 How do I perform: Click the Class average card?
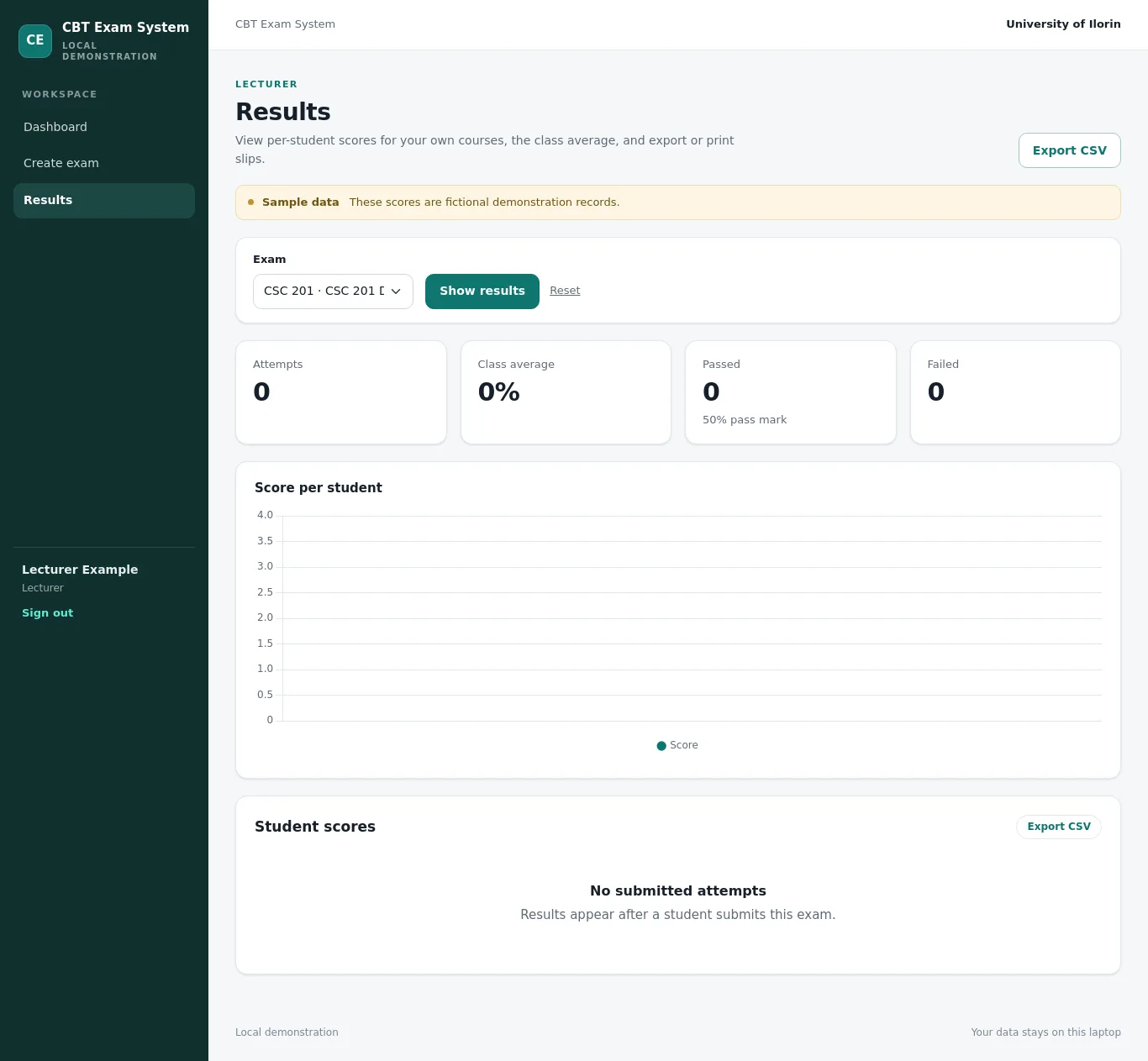(x=566, y=392)
